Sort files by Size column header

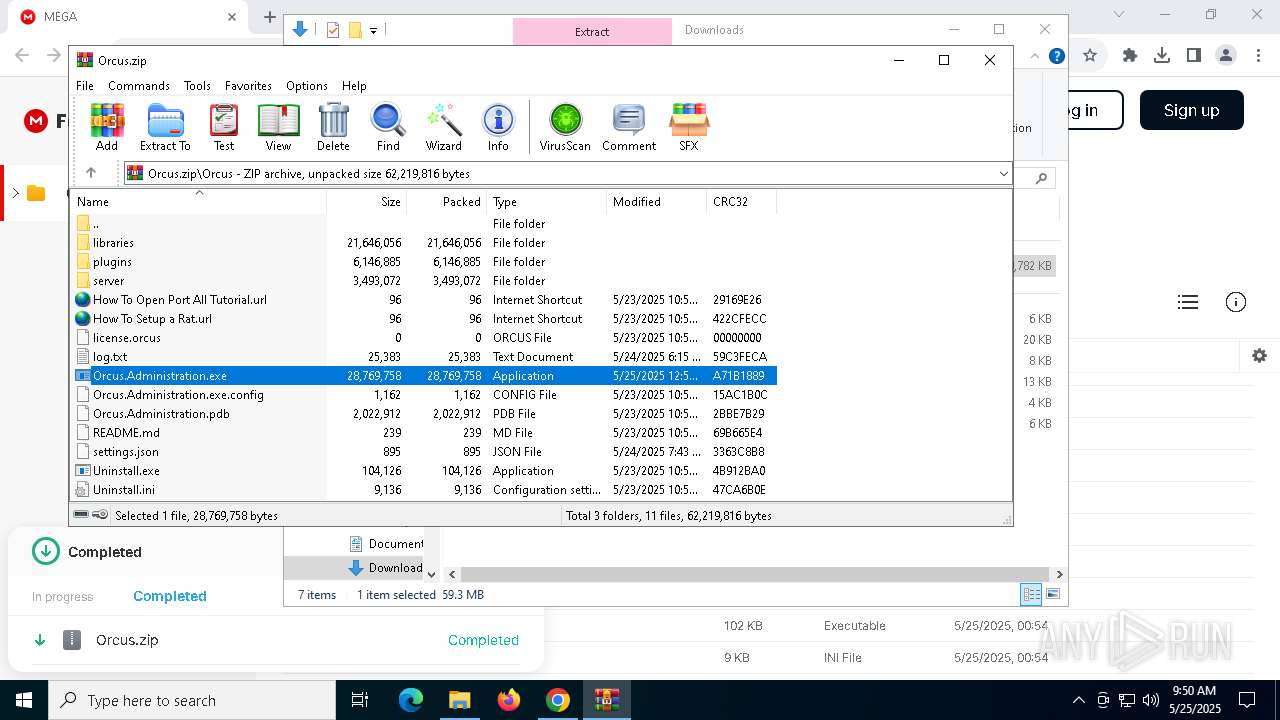(x=367, y=202)
